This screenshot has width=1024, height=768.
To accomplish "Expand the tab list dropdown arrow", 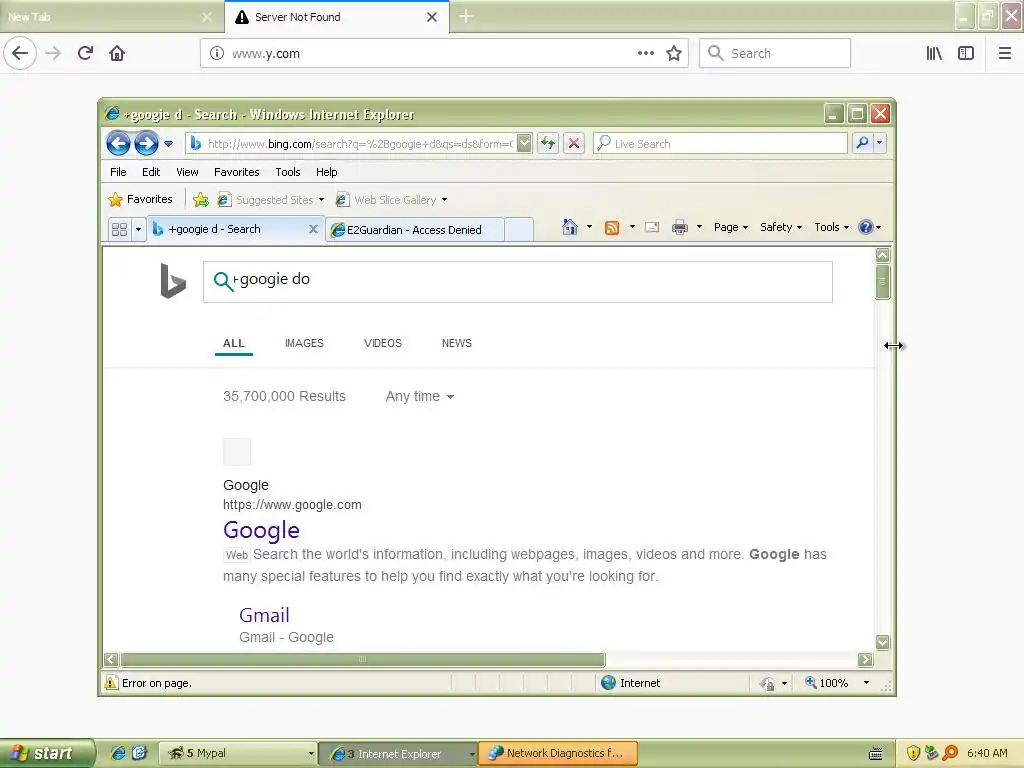I will [x=138, y=229].
